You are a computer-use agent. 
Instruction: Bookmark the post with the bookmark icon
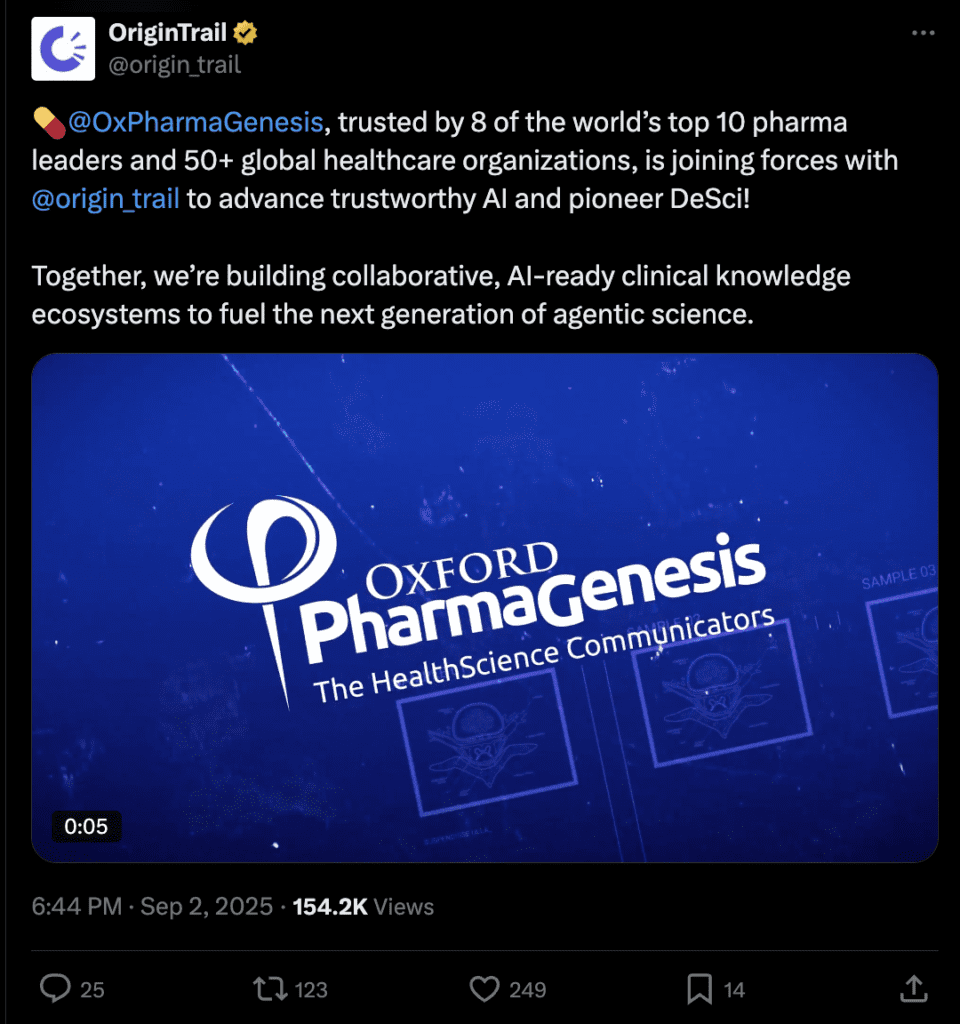coord(700,989)
